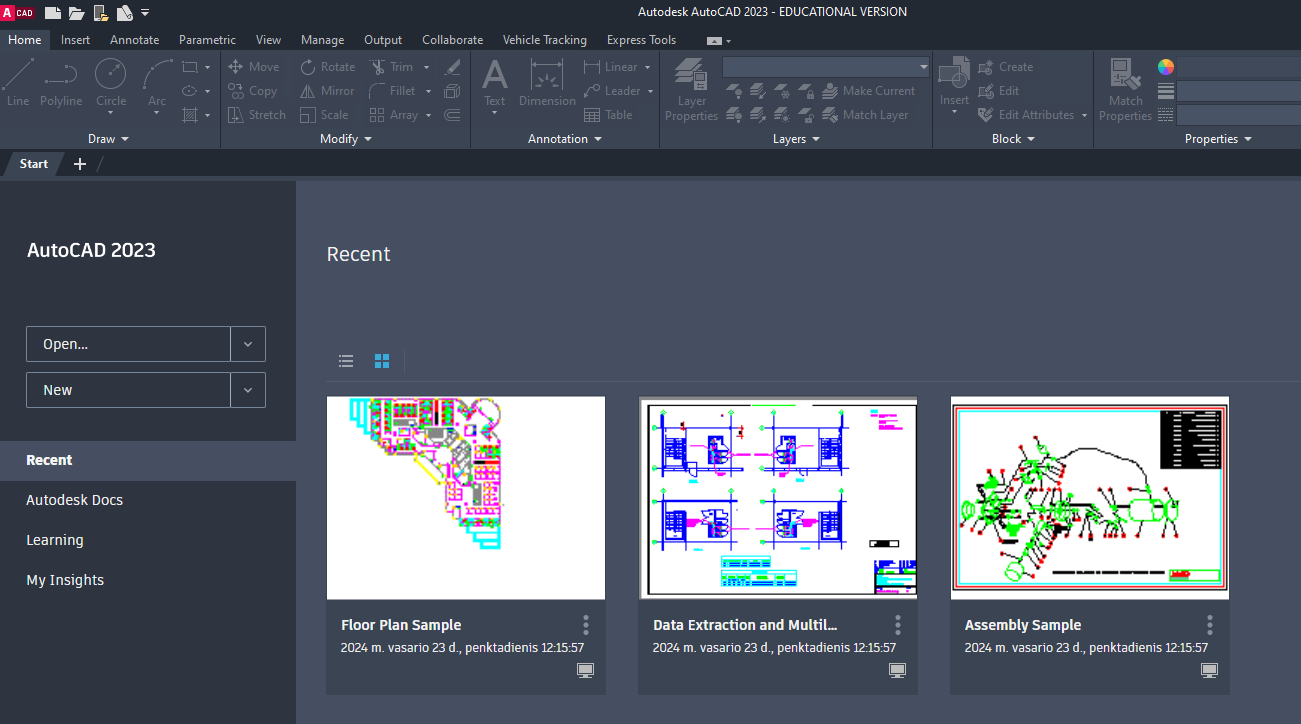
Task: Open the Parametric ribbon tab
Action: tap(208, 40)
